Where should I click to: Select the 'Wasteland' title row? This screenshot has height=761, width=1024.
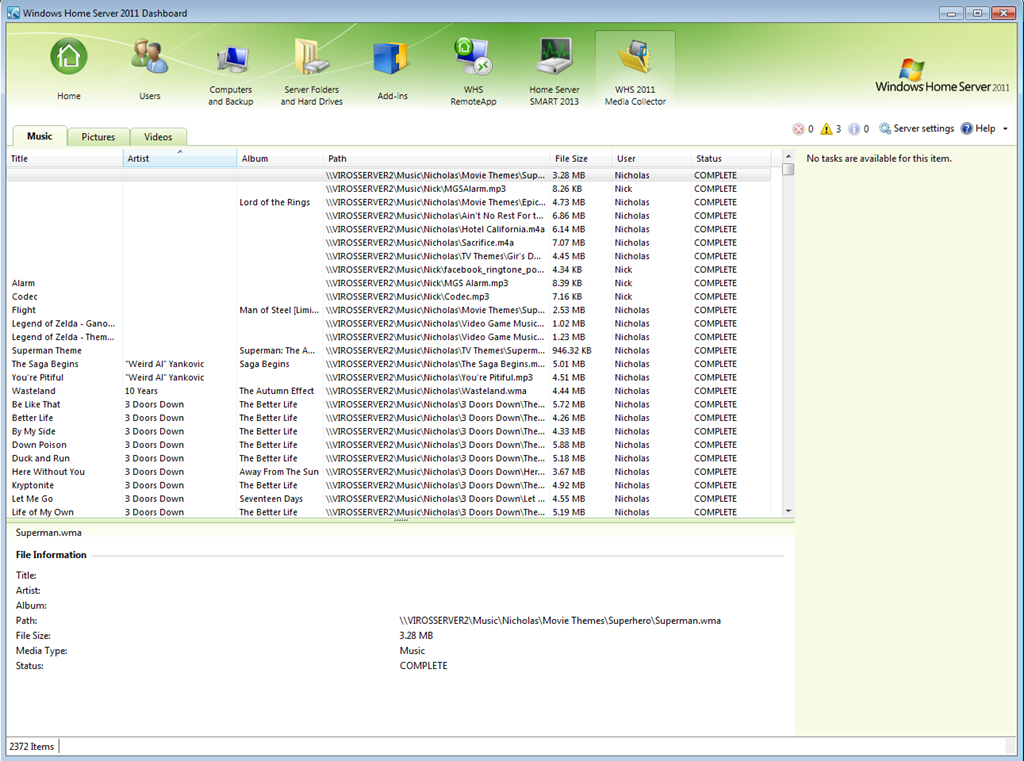point(389,391)
